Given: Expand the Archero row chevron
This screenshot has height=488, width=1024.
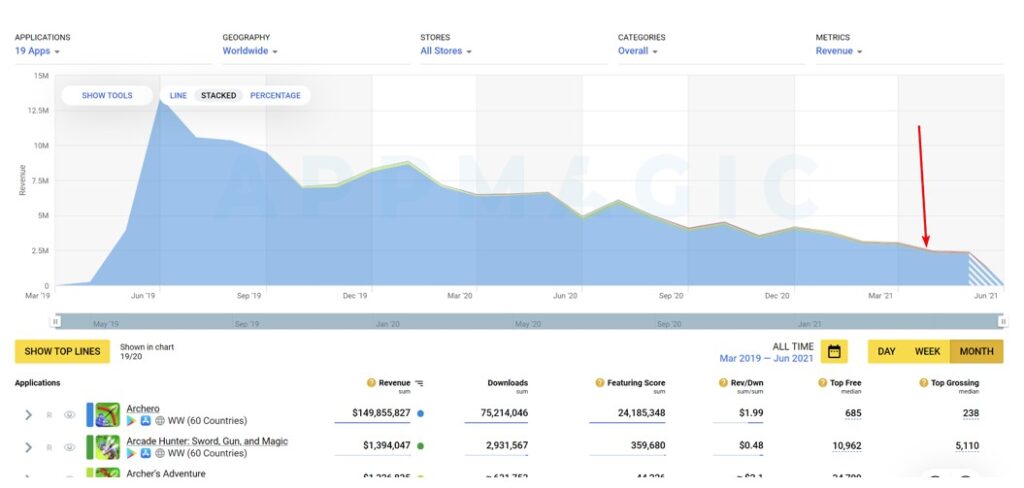Looking at the screenshot, I should pos(28,414).
